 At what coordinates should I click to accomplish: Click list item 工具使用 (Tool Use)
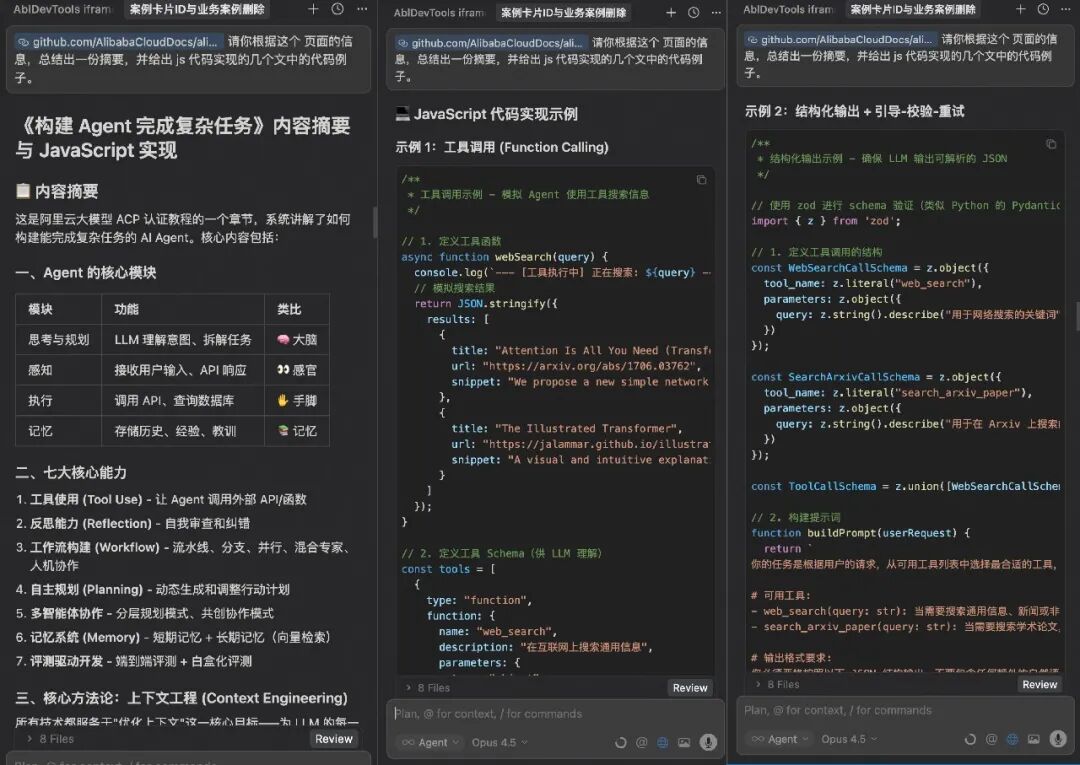pos(161,499)
